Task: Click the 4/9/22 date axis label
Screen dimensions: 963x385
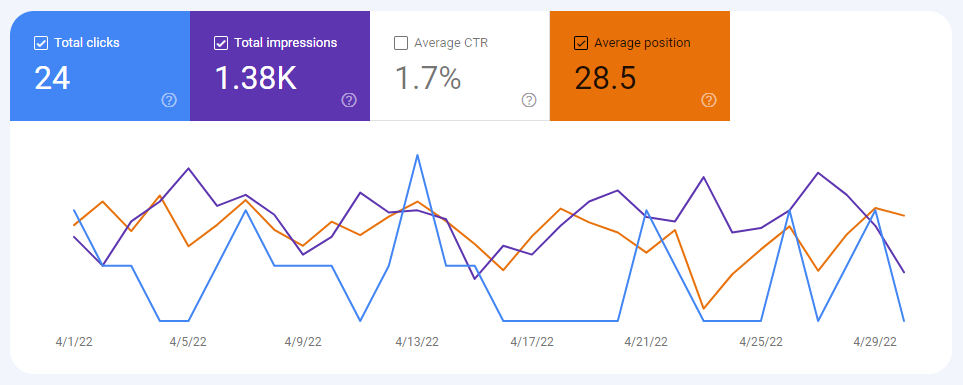Action: (x=303, y=342)
